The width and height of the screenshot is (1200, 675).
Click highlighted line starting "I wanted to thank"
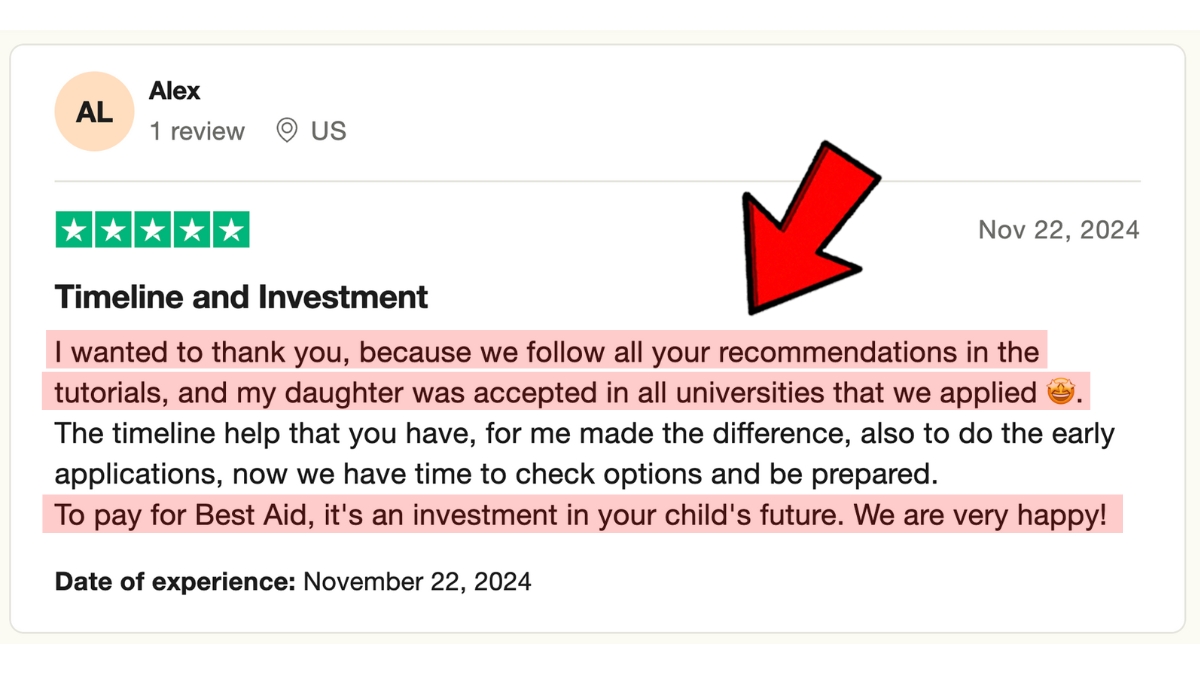tap(547, 352)
